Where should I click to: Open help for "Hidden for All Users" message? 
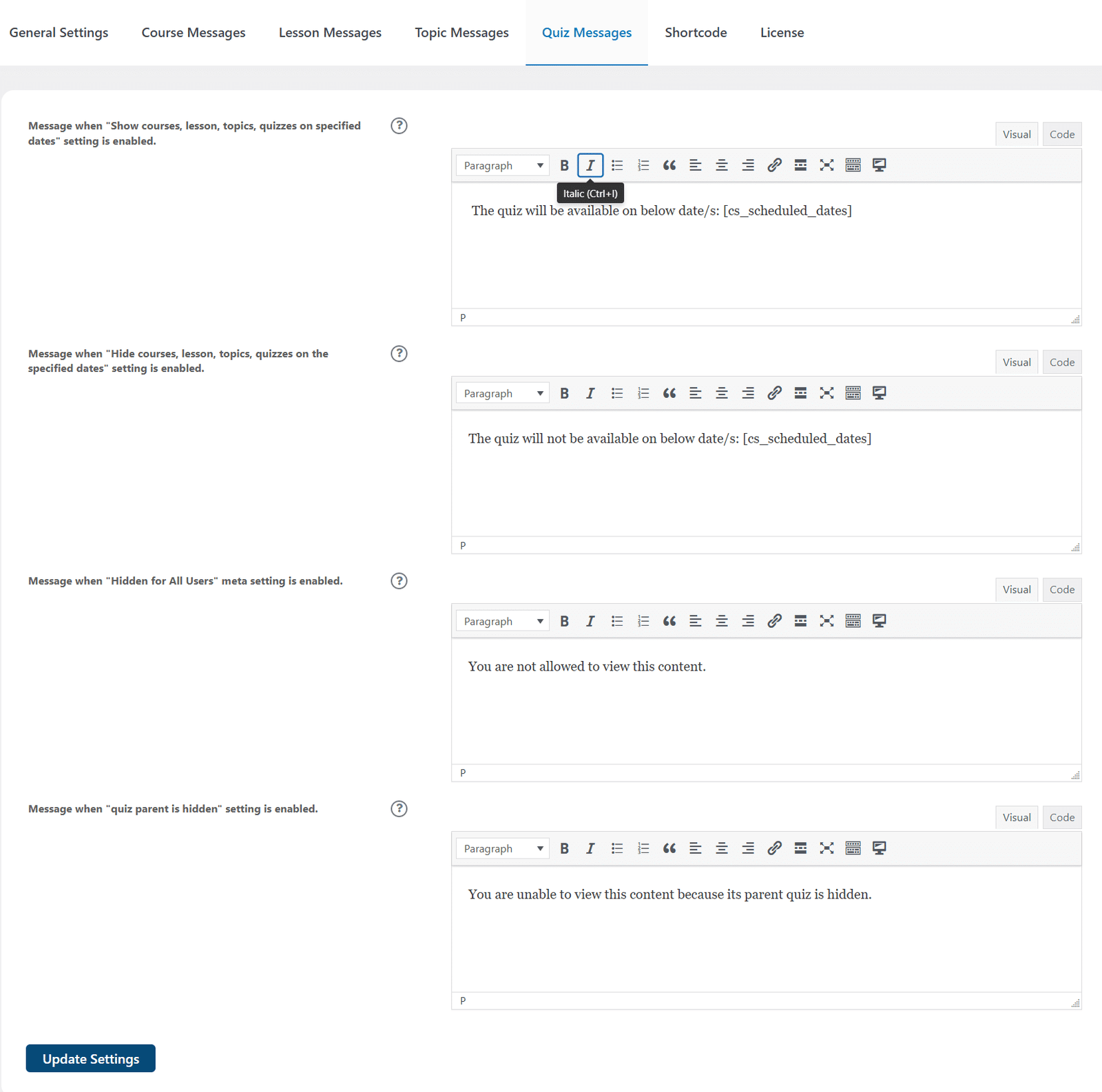pyautogui.click(x=399, y=581)
